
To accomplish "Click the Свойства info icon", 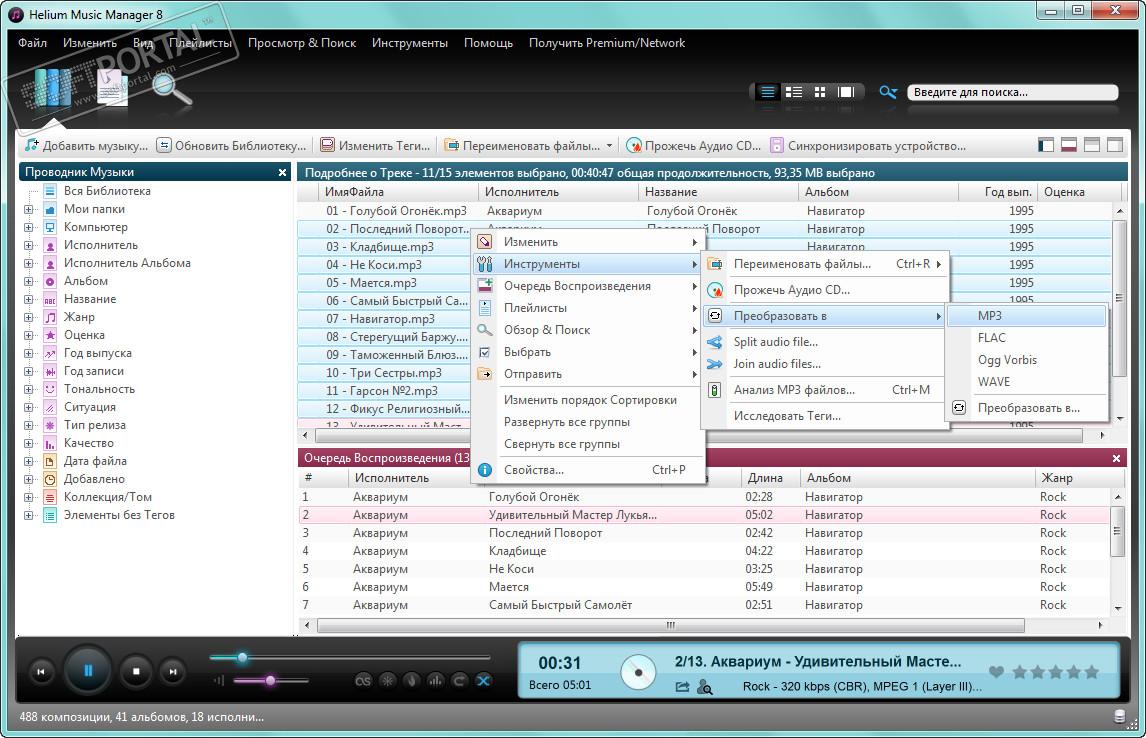I will click(485, 470).
